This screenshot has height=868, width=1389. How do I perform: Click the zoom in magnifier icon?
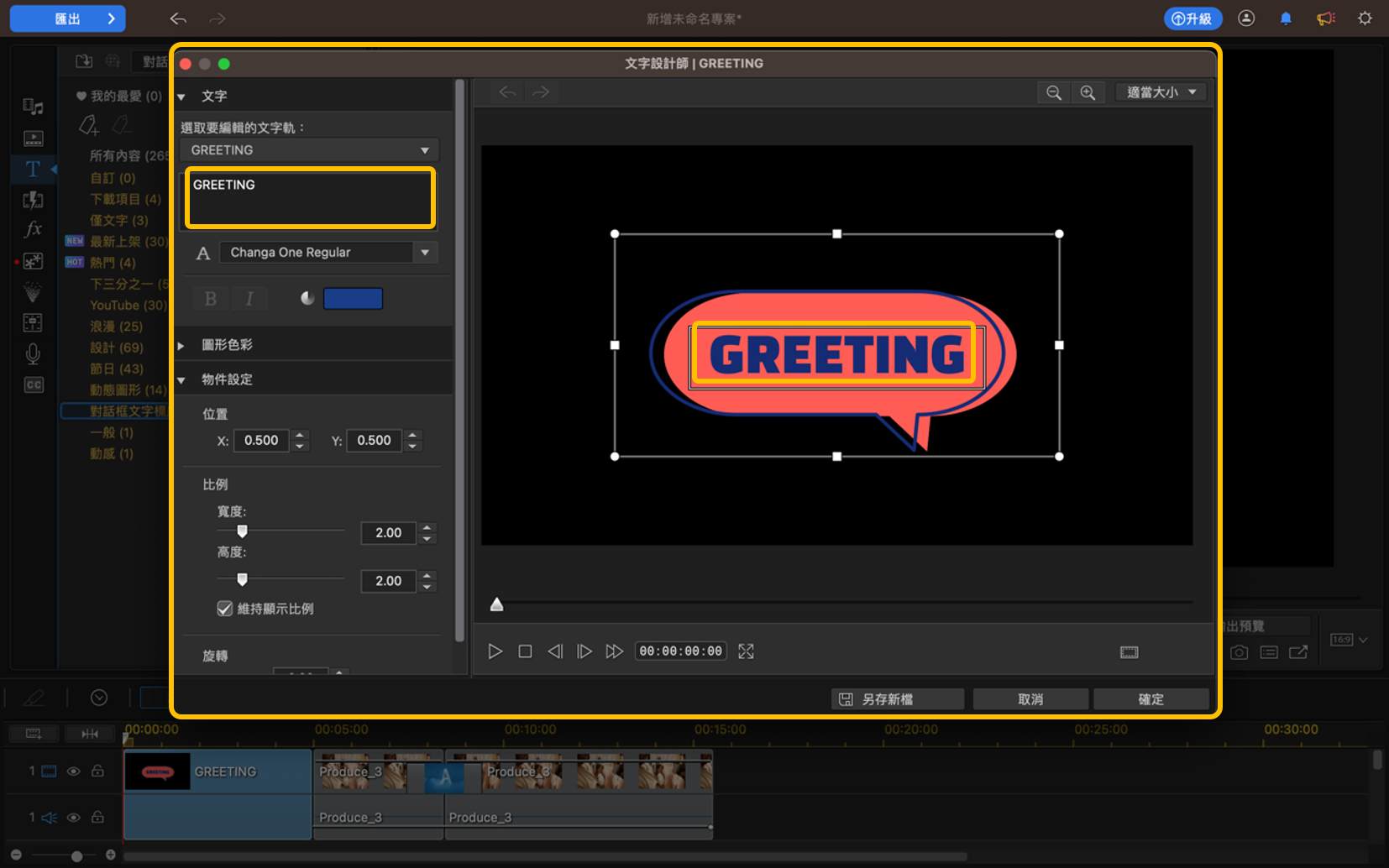tap(1088, 92)
